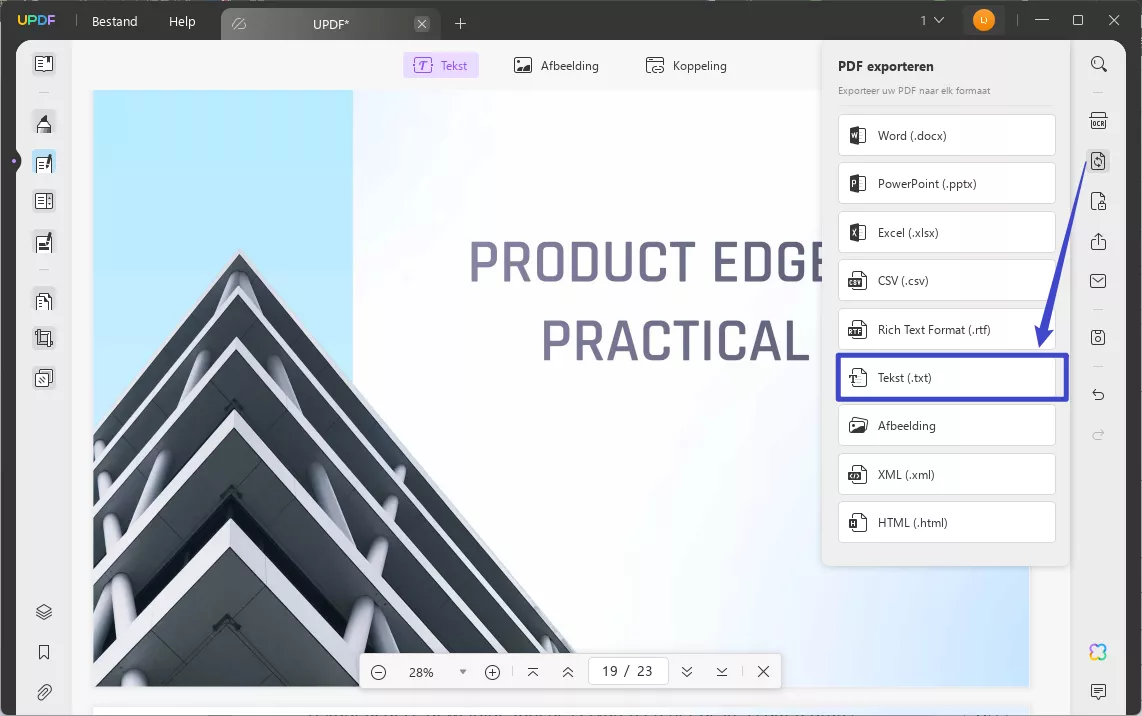Run OCR text recognition
The height and width of the screenshot is (716, 1142).
(1098, 121)
